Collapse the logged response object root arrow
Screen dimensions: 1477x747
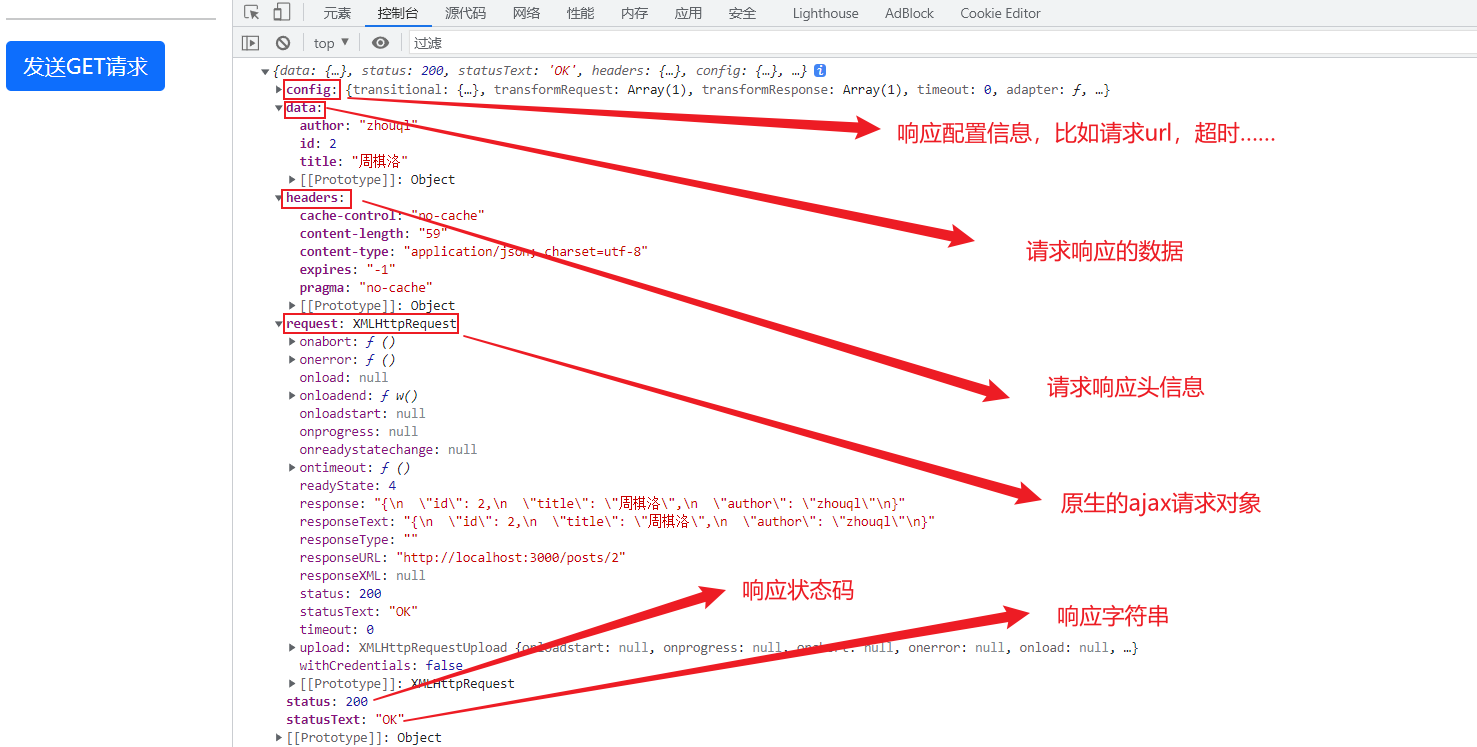[265, 72]
